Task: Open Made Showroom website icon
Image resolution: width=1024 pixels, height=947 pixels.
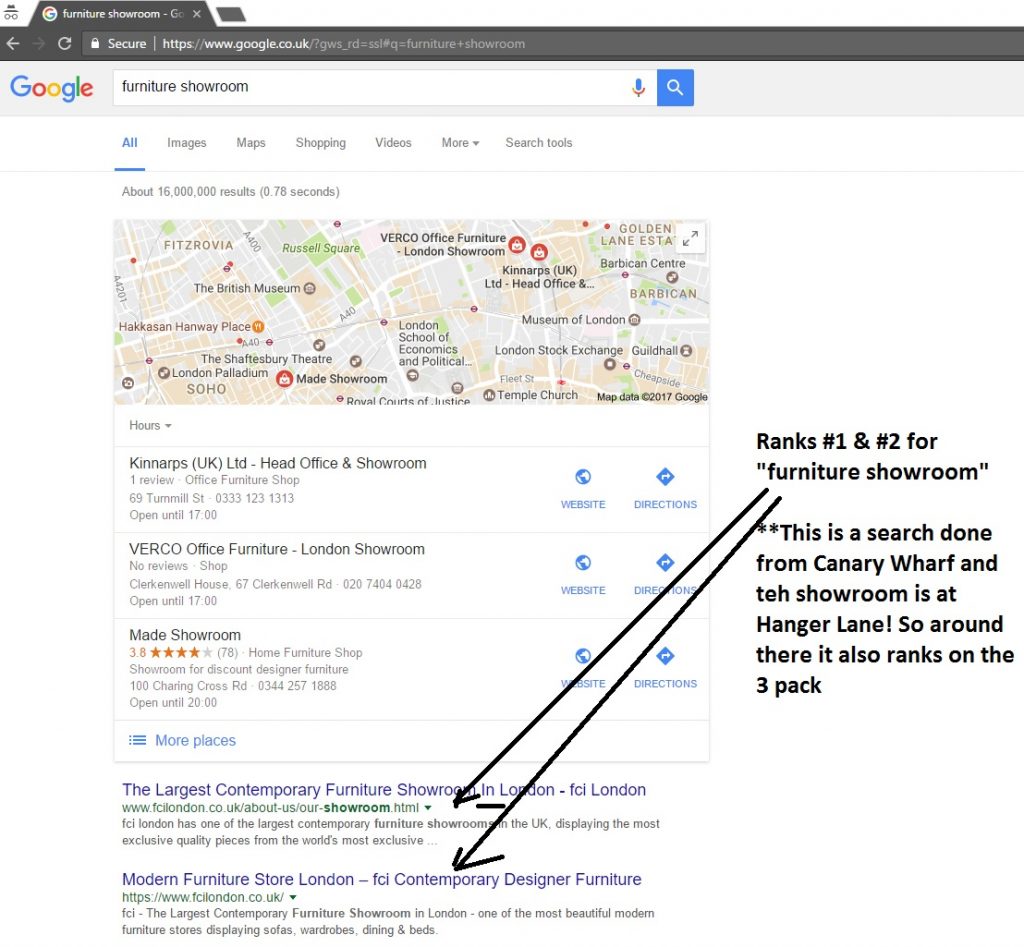Action: coord(583,656)
